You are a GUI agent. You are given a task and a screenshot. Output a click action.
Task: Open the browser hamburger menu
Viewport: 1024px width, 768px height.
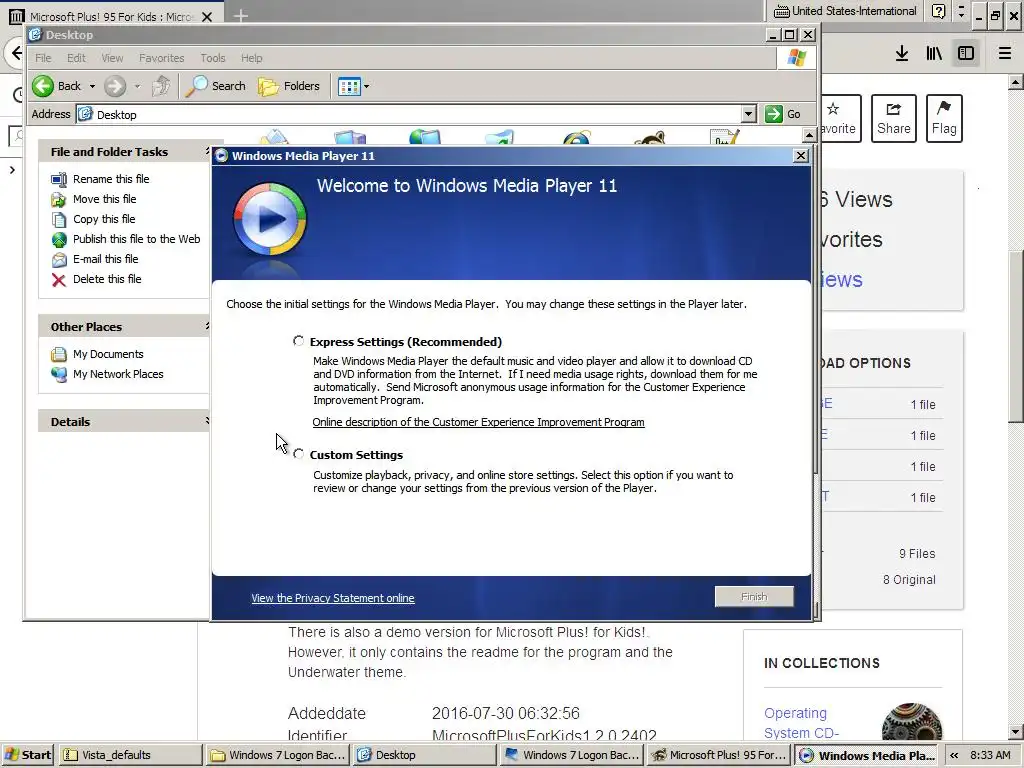[1005, 54]
